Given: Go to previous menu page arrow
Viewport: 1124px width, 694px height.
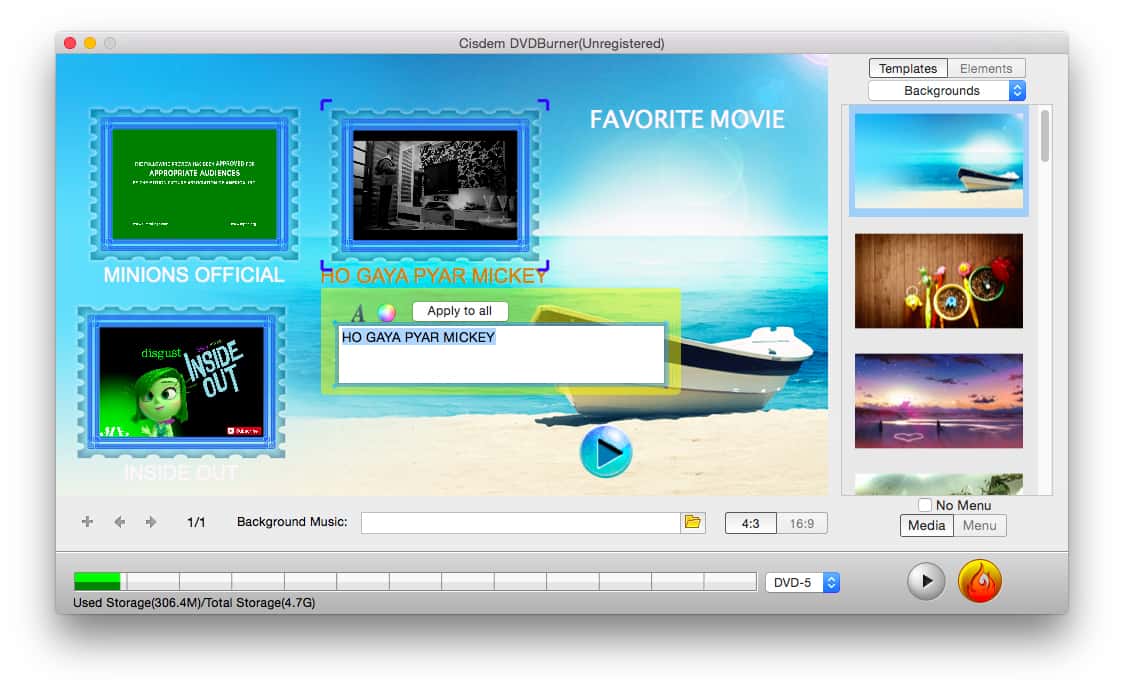Looking at the screenshot, I should pyautogui.click(x=120, y=522).
